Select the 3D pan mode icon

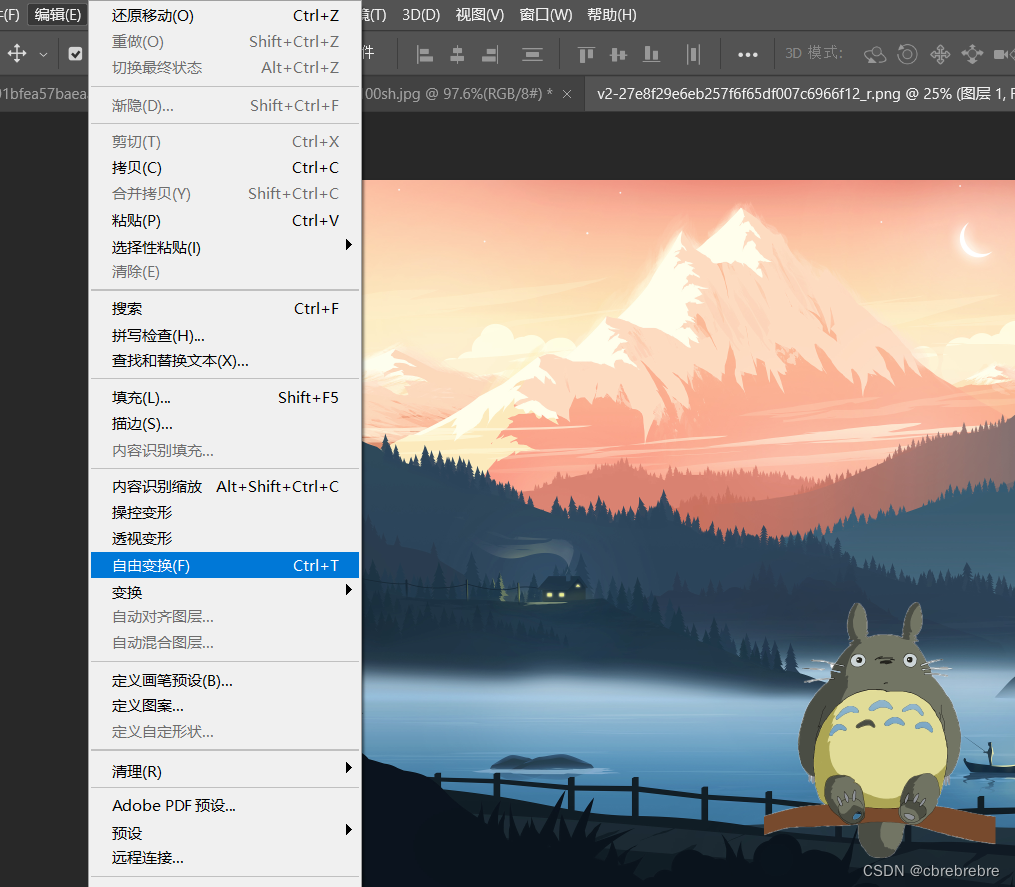tap(940, 54)
